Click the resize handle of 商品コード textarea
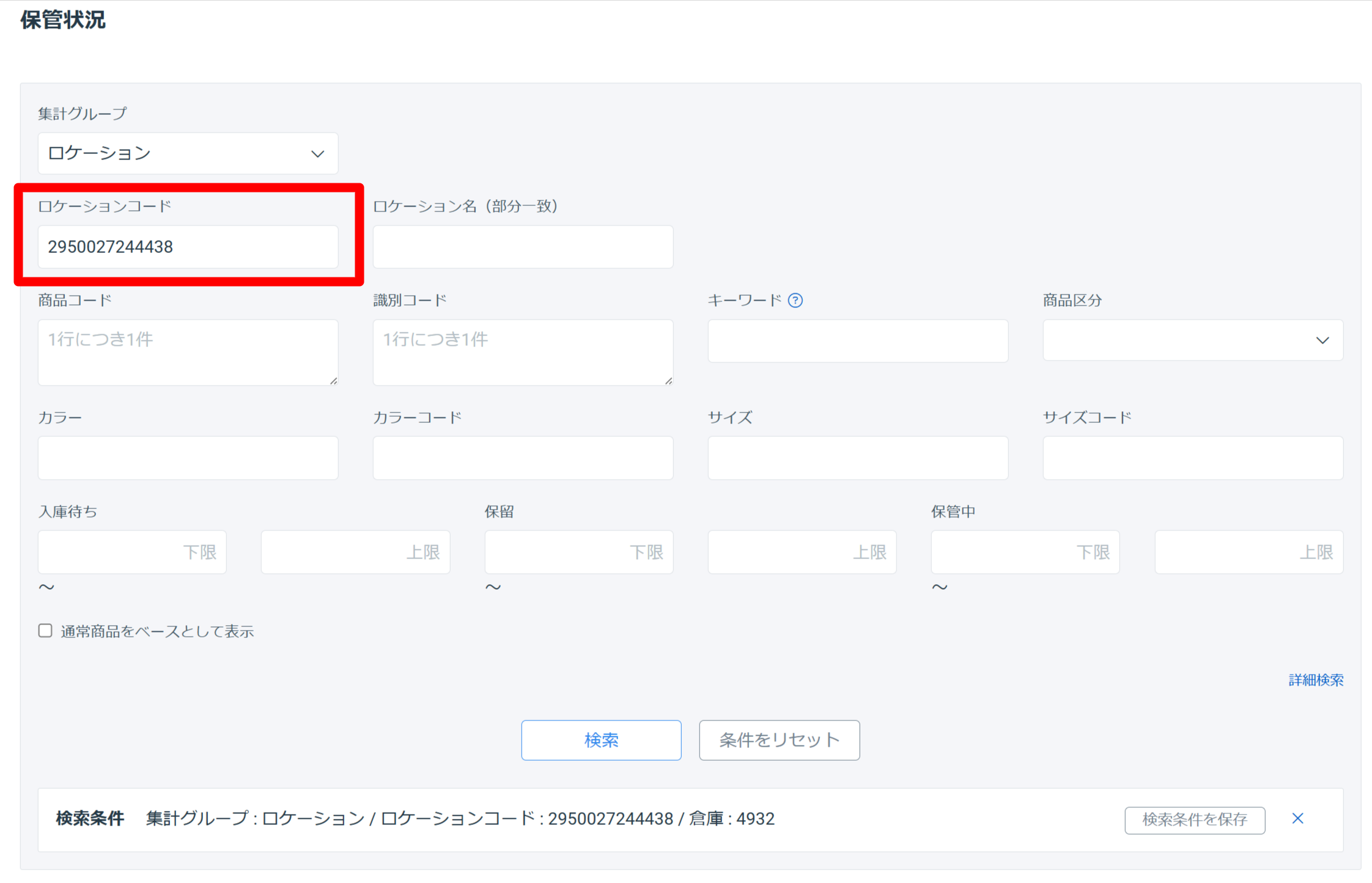The width and height of the screenshot is (1372, 883). (333, 381)
